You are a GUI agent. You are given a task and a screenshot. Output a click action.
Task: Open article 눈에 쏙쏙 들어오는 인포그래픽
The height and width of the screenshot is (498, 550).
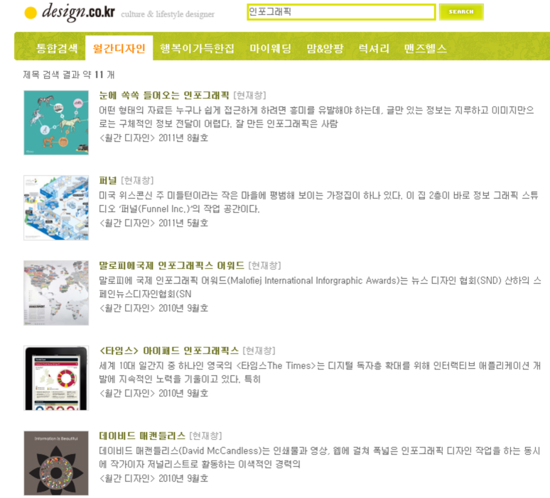[x=164, y=95]
